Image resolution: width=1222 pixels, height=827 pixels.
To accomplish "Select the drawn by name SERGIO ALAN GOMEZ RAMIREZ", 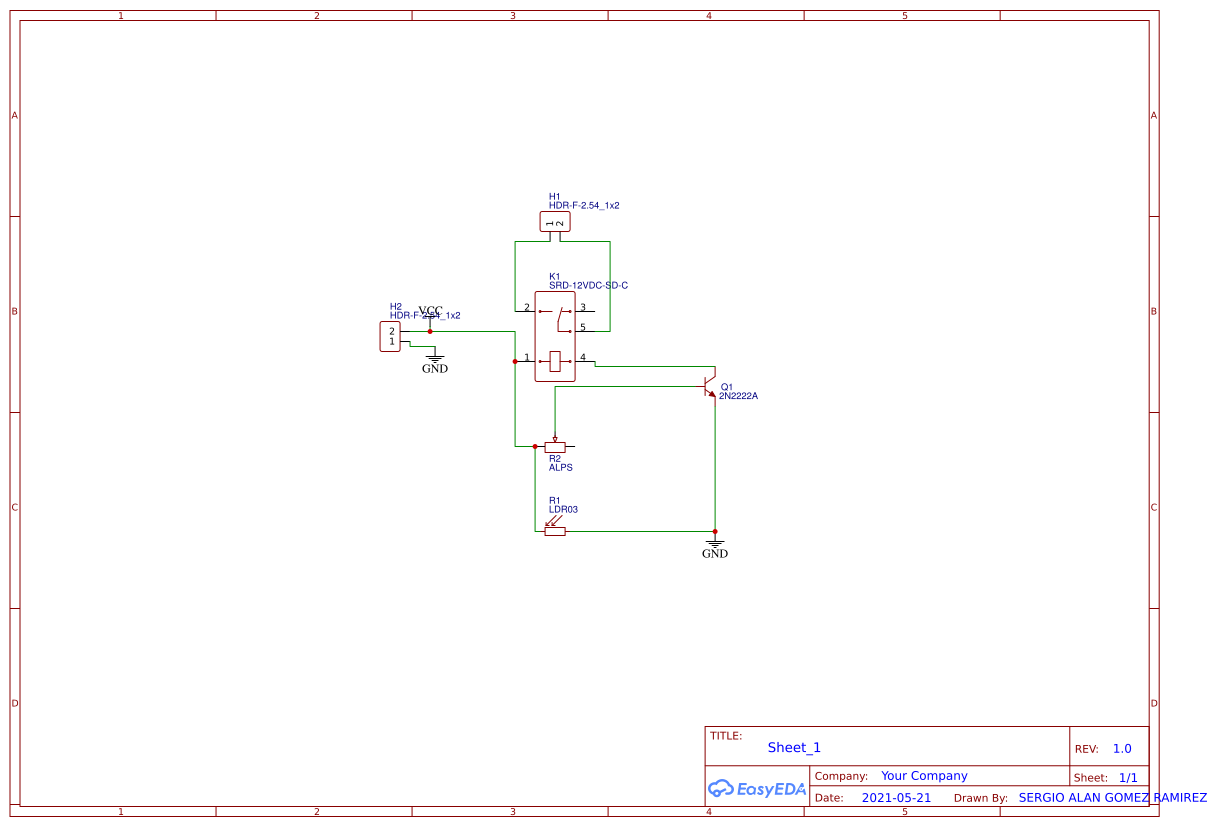I will (1112, 797).
